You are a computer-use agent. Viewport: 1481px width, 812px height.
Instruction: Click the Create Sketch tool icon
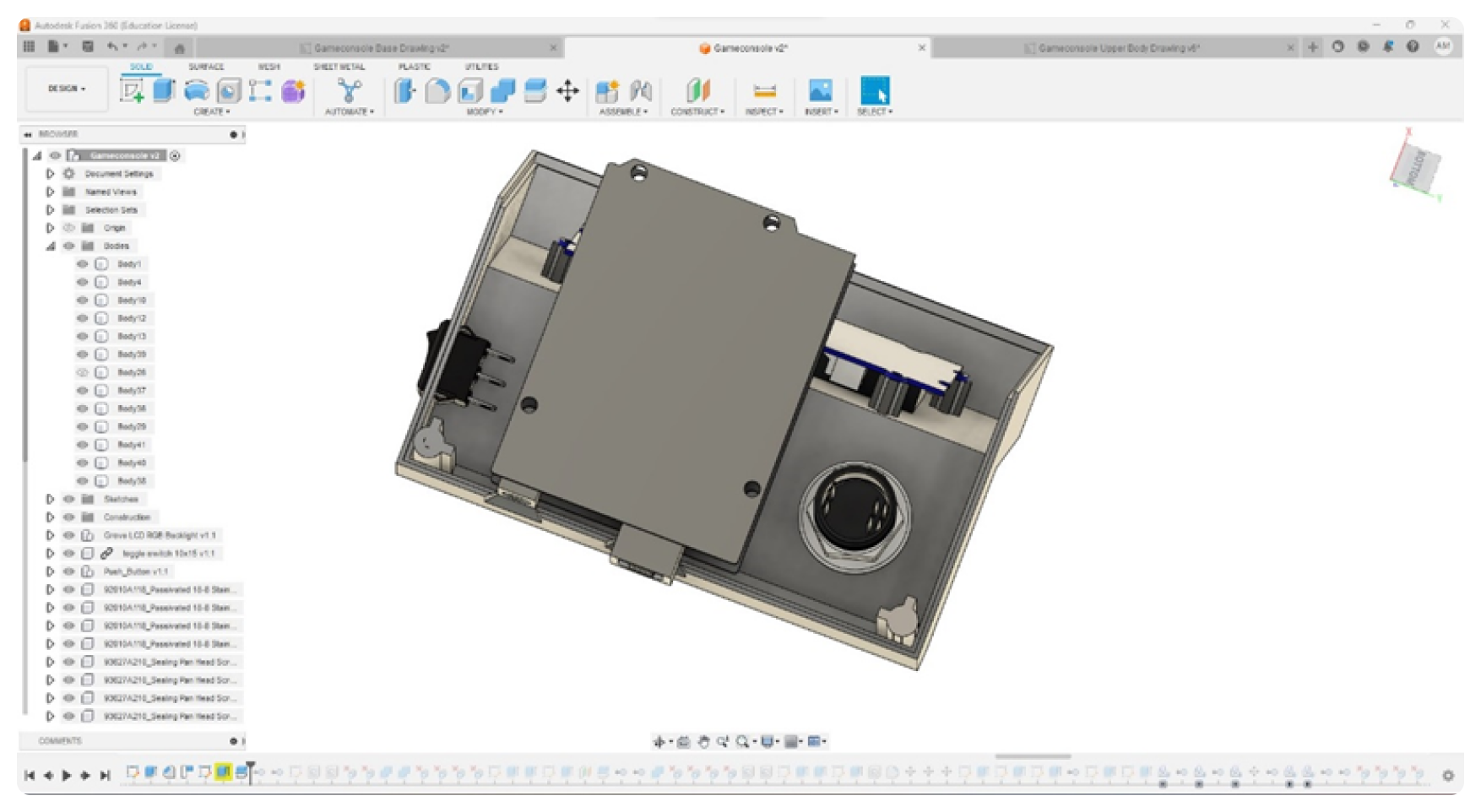[x=132, y=90]
